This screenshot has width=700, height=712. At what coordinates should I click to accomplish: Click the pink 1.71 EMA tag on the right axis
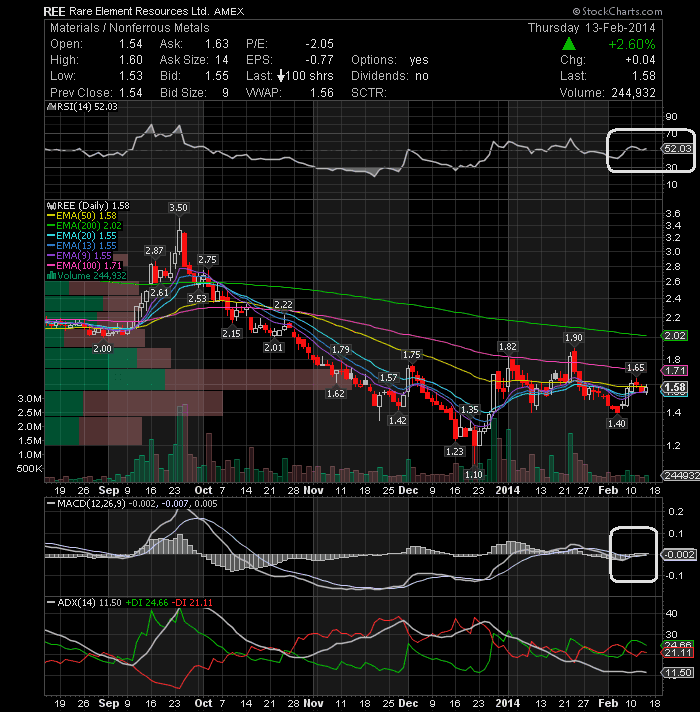click(675, 371)
